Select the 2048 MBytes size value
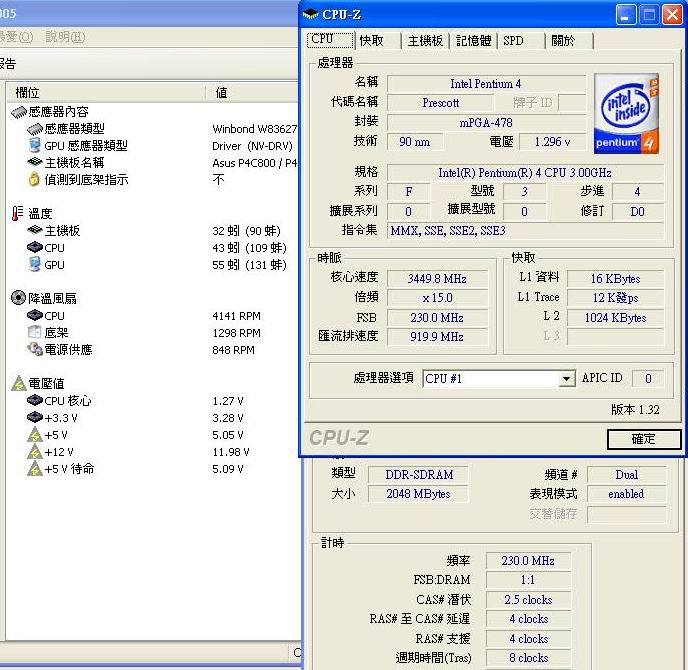This screenshot has height=670, width=688. click(x=418, y=494)
